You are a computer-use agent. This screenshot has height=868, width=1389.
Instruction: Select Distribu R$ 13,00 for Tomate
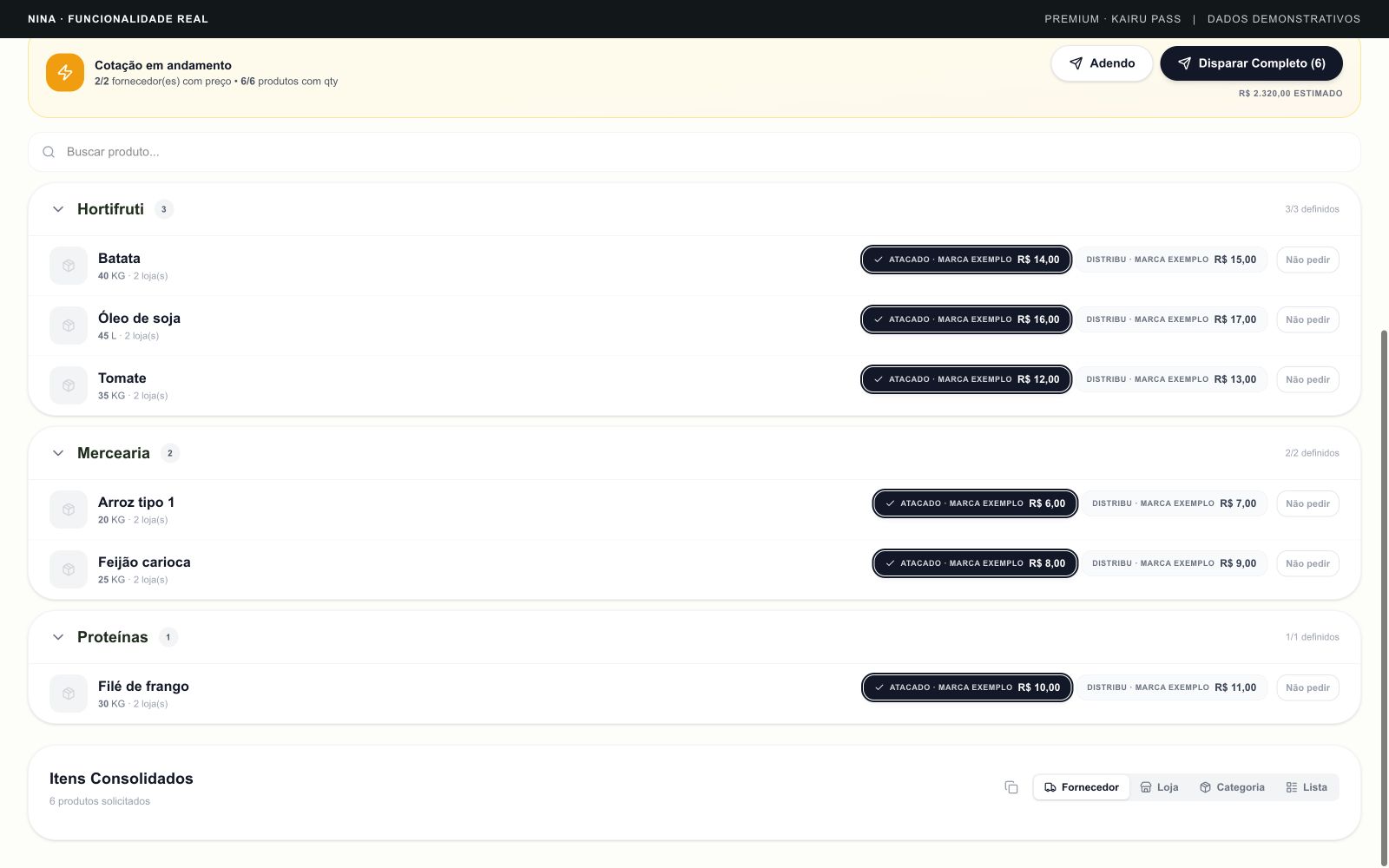1172,379
